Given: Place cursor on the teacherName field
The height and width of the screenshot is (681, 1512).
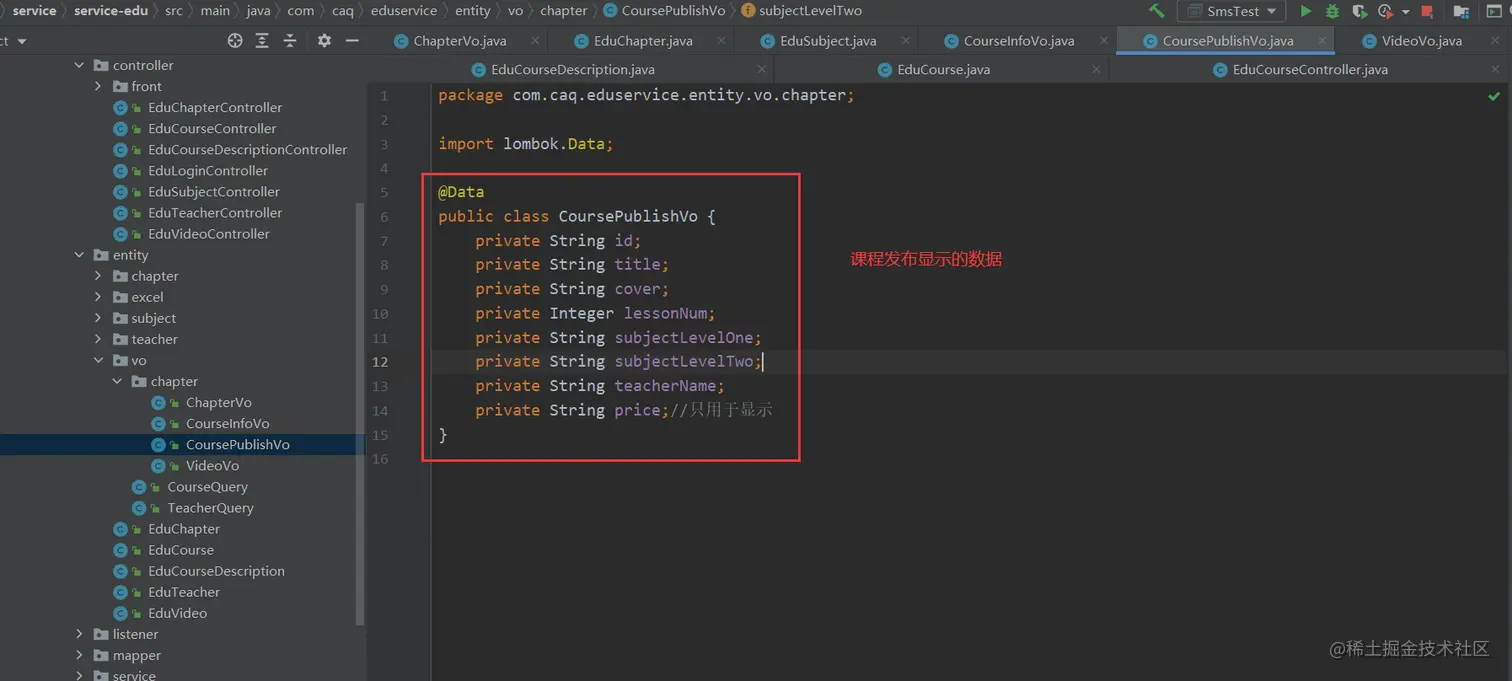Looking at the screenshot, I should (x=666, y=385).
